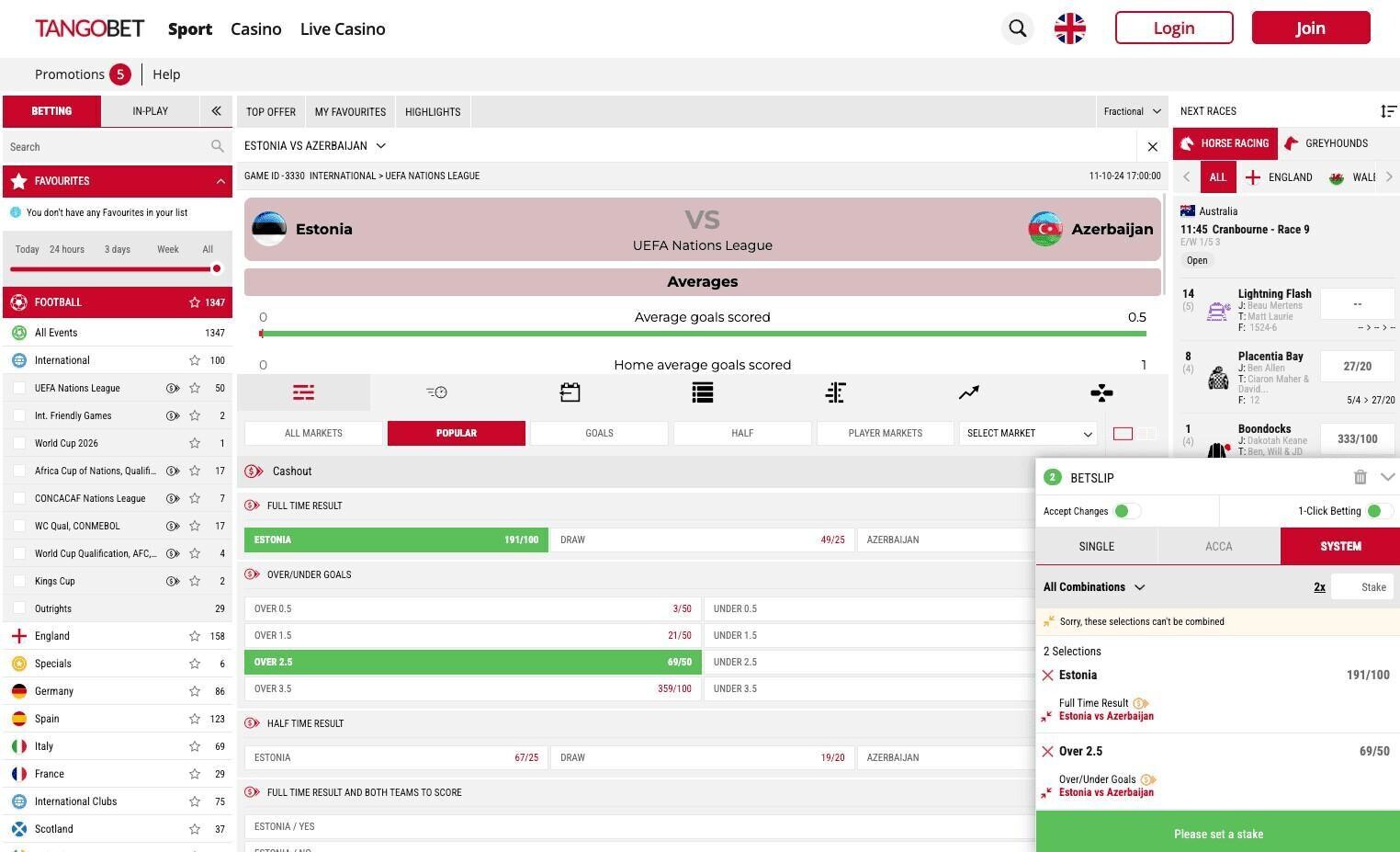Expand the All Combinations dropdown
Image resolution: width=1400 pixels, height=852 pixels.
point(1094,587)
